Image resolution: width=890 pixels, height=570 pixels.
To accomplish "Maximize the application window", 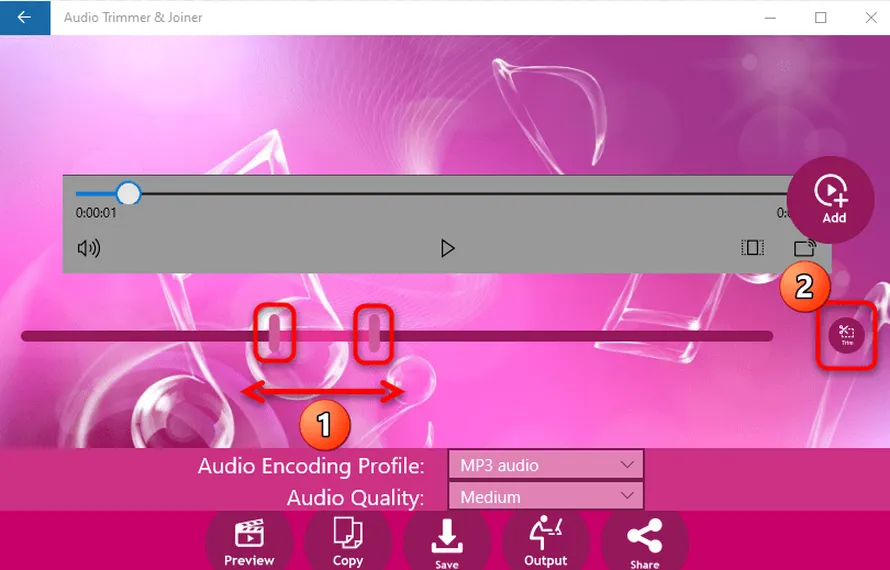I will point(820,18).
